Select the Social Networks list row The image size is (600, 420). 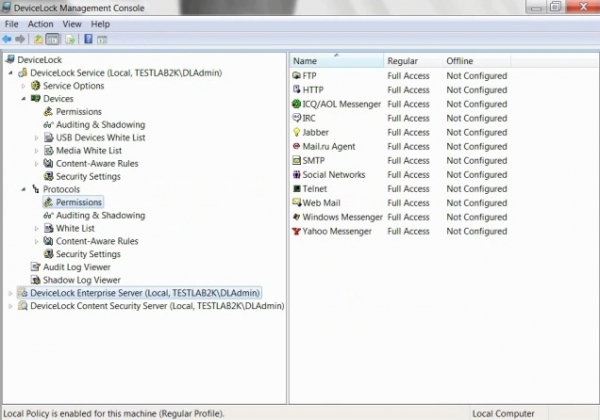click(x=333, y=174)
